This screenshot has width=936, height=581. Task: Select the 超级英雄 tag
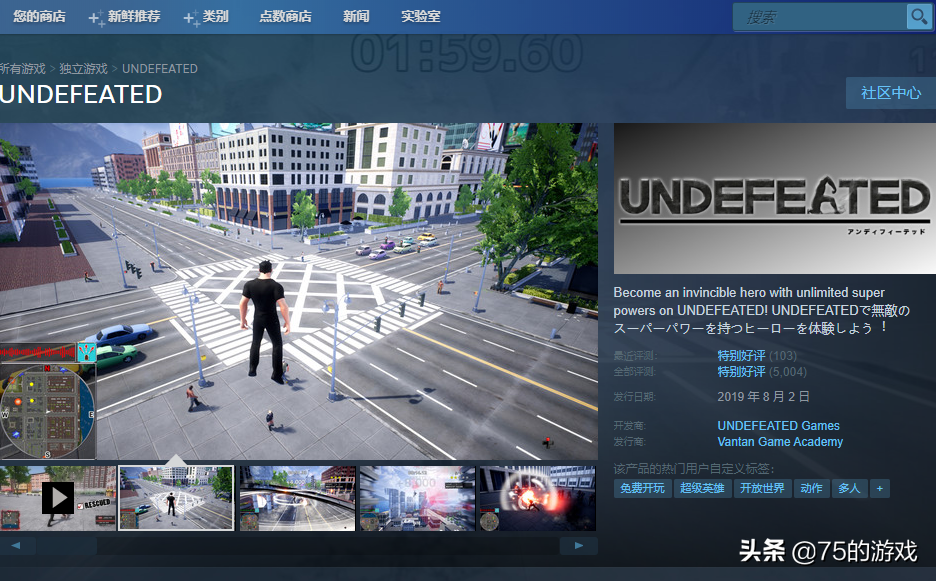702,488
